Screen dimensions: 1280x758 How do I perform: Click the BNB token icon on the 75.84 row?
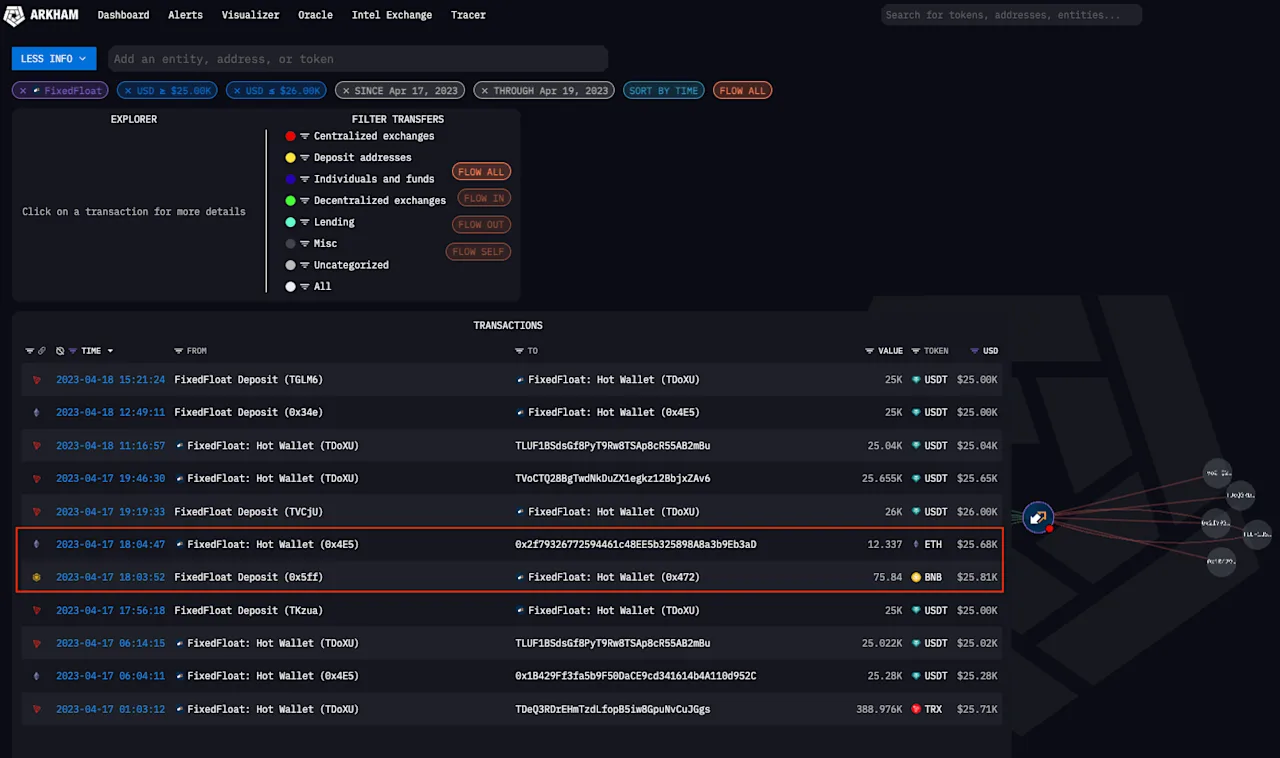(x=916, y=578)
